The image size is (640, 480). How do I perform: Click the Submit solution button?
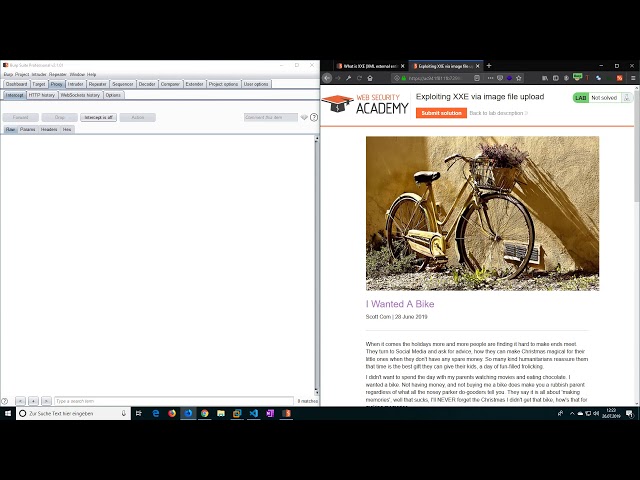[x=441, y=113]
